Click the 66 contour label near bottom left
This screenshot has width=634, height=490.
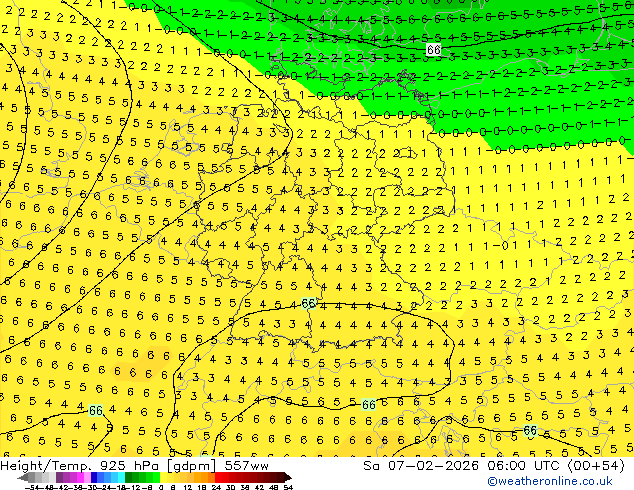[95, 411]
